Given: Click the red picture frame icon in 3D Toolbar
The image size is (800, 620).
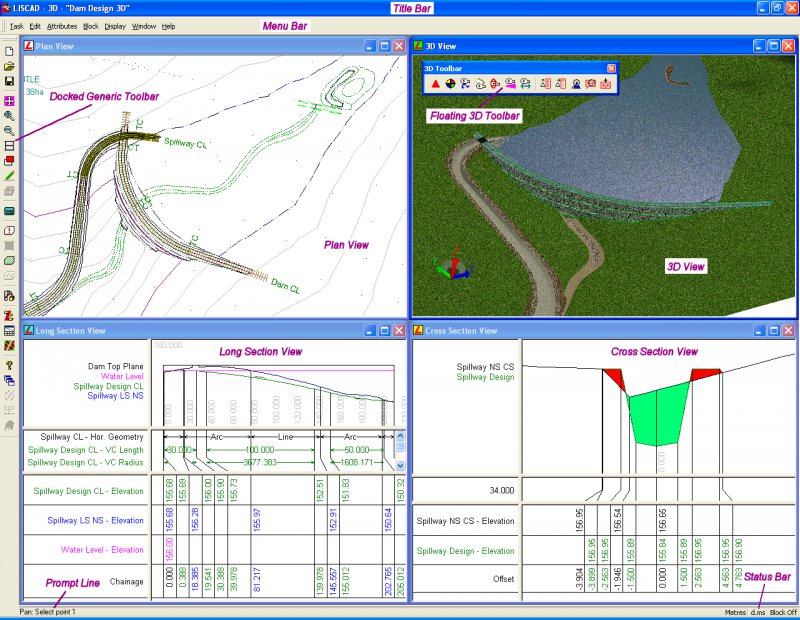Looking at the screenshot, I should [591, 84].
